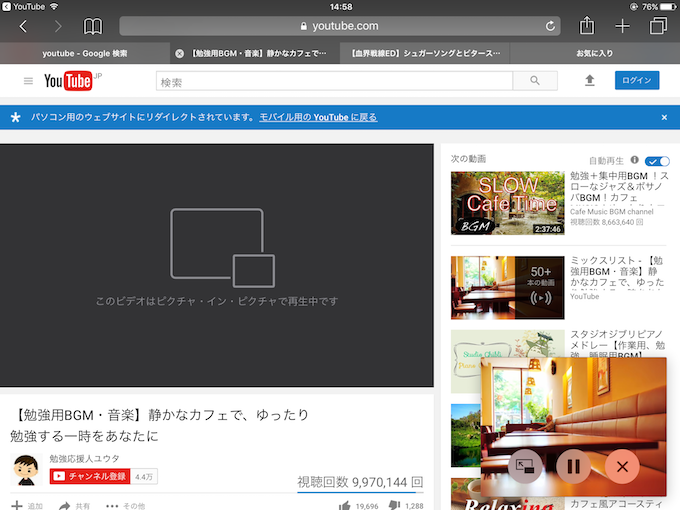This screenshot has height=510, width=680.
Task: Tap the Safari forward arrow
Action: pyautogui.click(x=58, y=26)
